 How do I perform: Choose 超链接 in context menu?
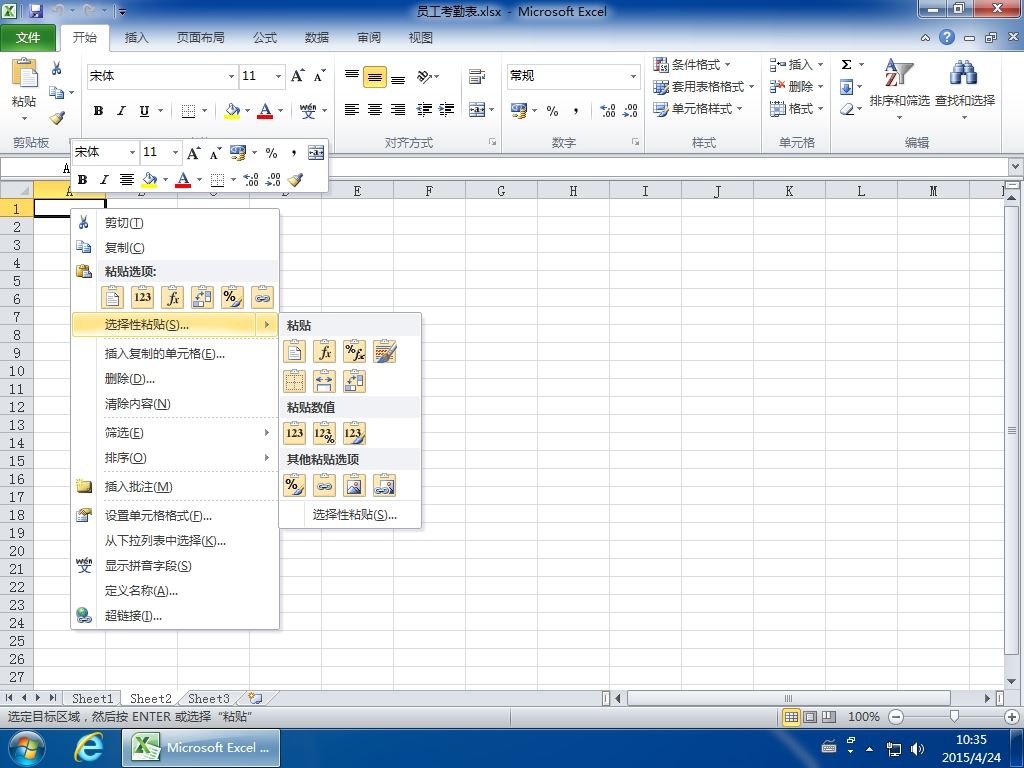(175, 615)
